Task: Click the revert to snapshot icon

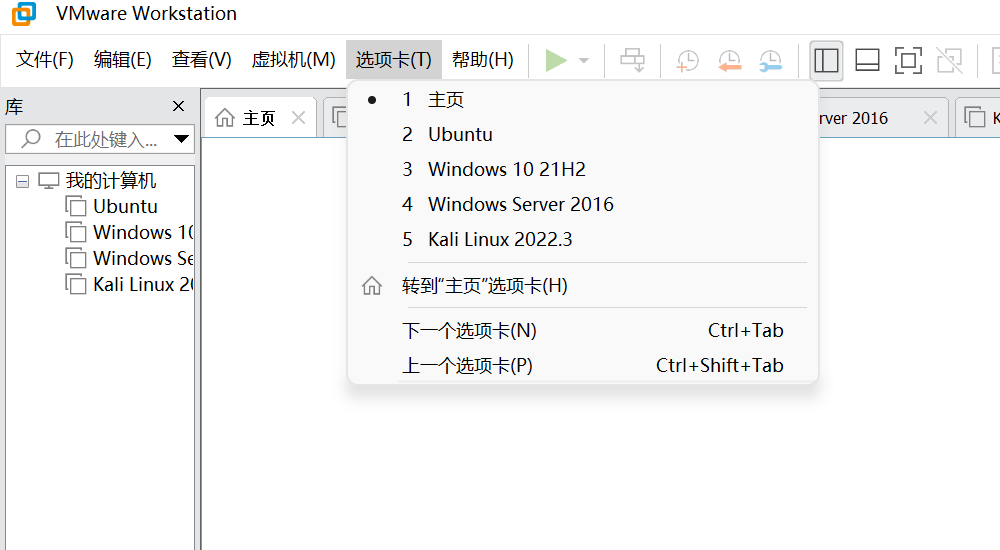Action: (x=729, y=60)
